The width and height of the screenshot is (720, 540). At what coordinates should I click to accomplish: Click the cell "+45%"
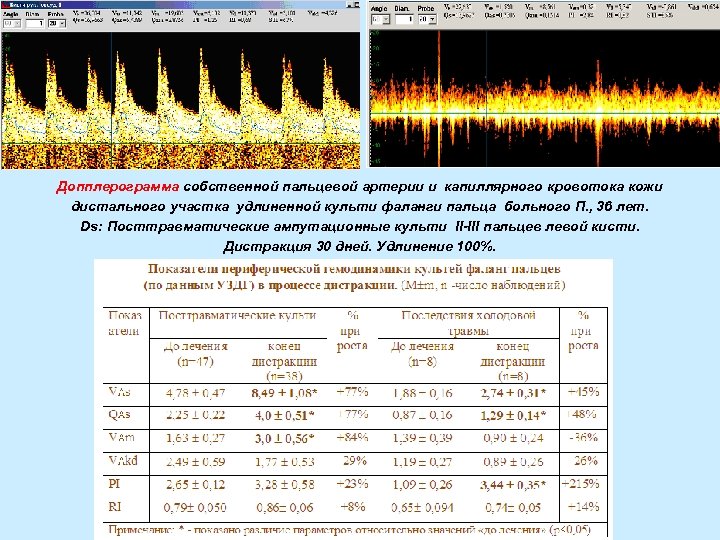click(x=583, y=392)
